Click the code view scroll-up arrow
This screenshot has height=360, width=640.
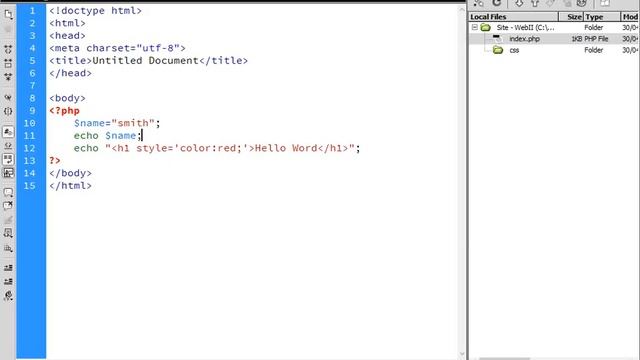point(462,9)
